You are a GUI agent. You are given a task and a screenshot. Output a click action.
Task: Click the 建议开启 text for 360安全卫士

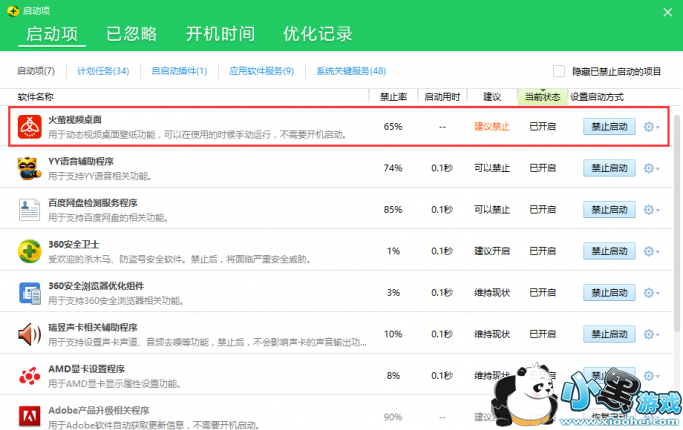tap(492, 251)
